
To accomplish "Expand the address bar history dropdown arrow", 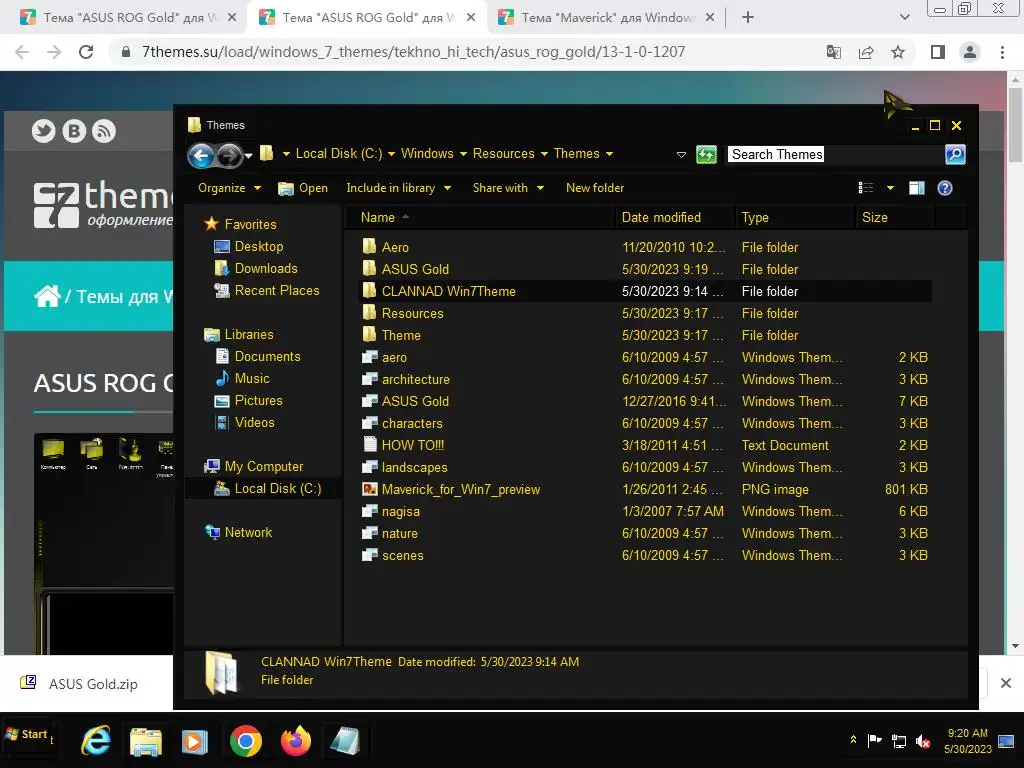I will pos(681,154).
